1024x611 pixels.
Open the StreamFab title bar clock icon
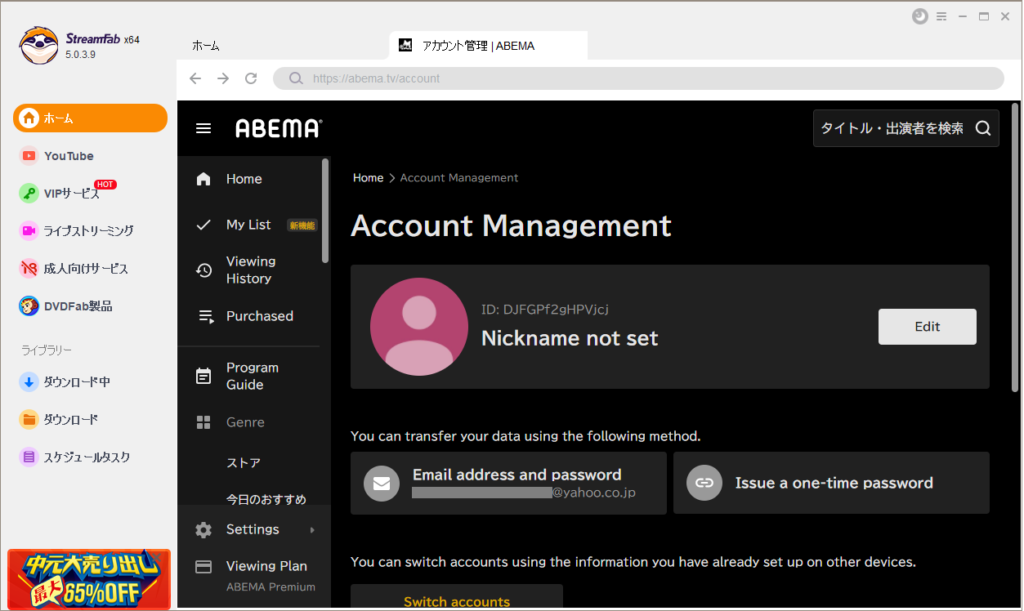[x=920, y=16]
